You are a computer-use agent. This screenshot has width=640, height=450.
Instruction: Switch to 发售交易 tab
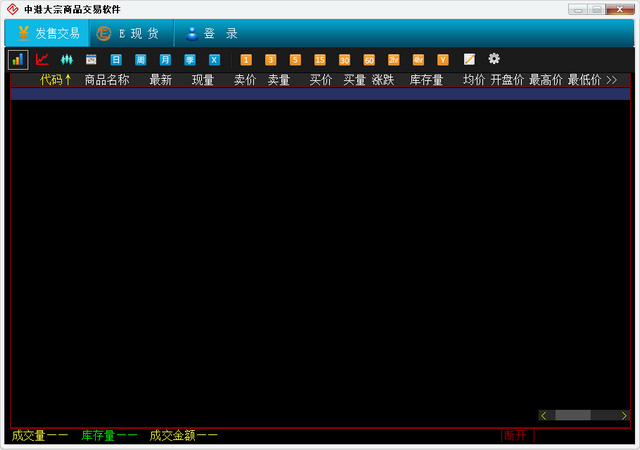pos(47,33)
